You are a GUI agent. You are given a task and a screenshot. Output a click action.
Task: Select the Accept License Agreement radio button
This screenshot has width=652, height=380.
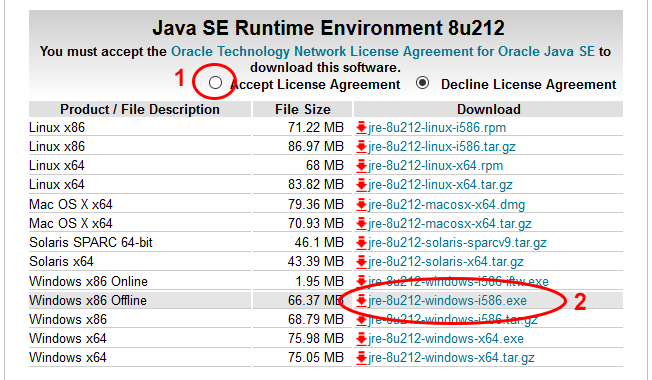click(215, 83)
